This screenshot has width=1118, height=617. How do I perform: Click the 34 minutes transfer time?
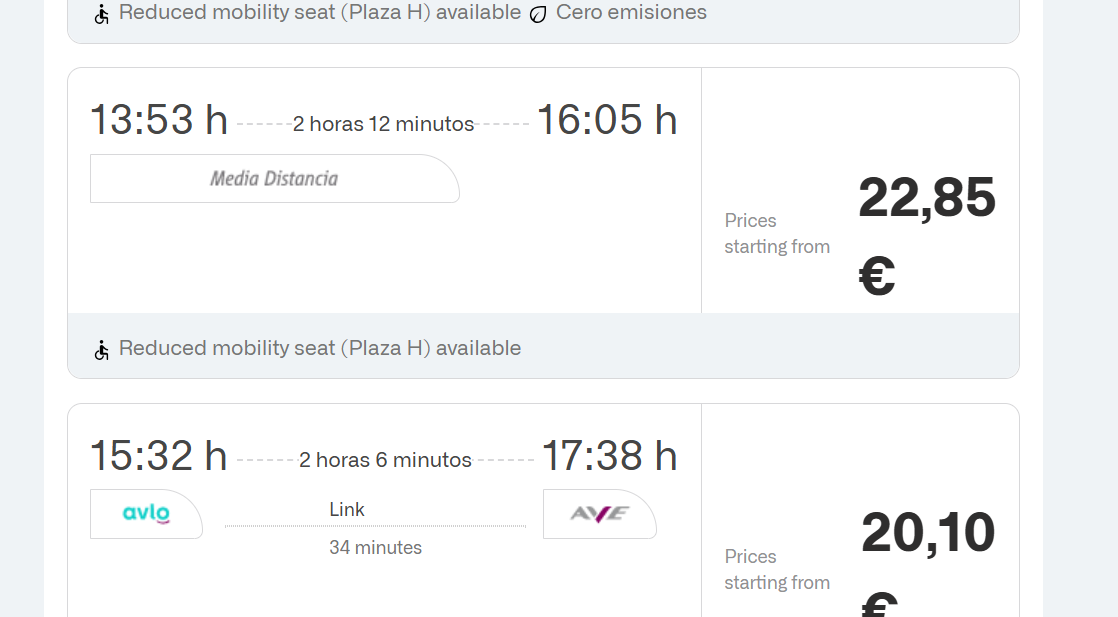point(375,548)
